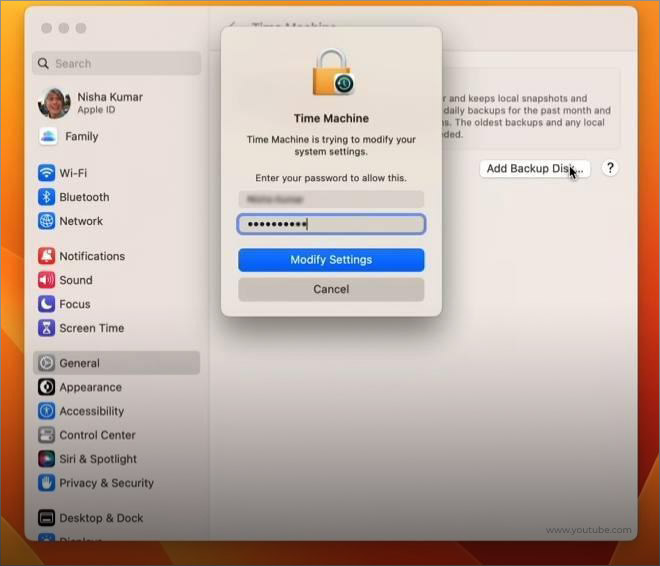Click the blurred username field
The image size is (660, 566).
click(x=331, y=199)
